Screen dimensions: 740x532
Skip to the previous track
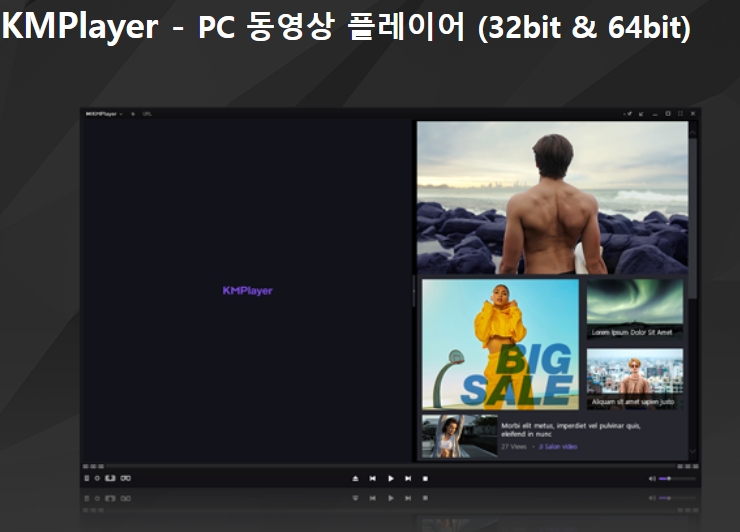click(x=373, y=478)
